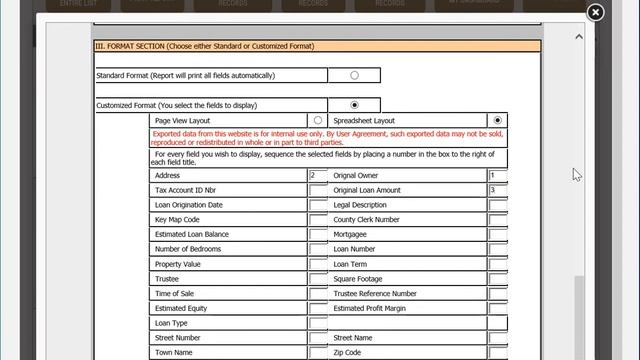Click the Estimated Profit Margin sequence box
Screen dimensions: 640x360
(x=498, y=308)
